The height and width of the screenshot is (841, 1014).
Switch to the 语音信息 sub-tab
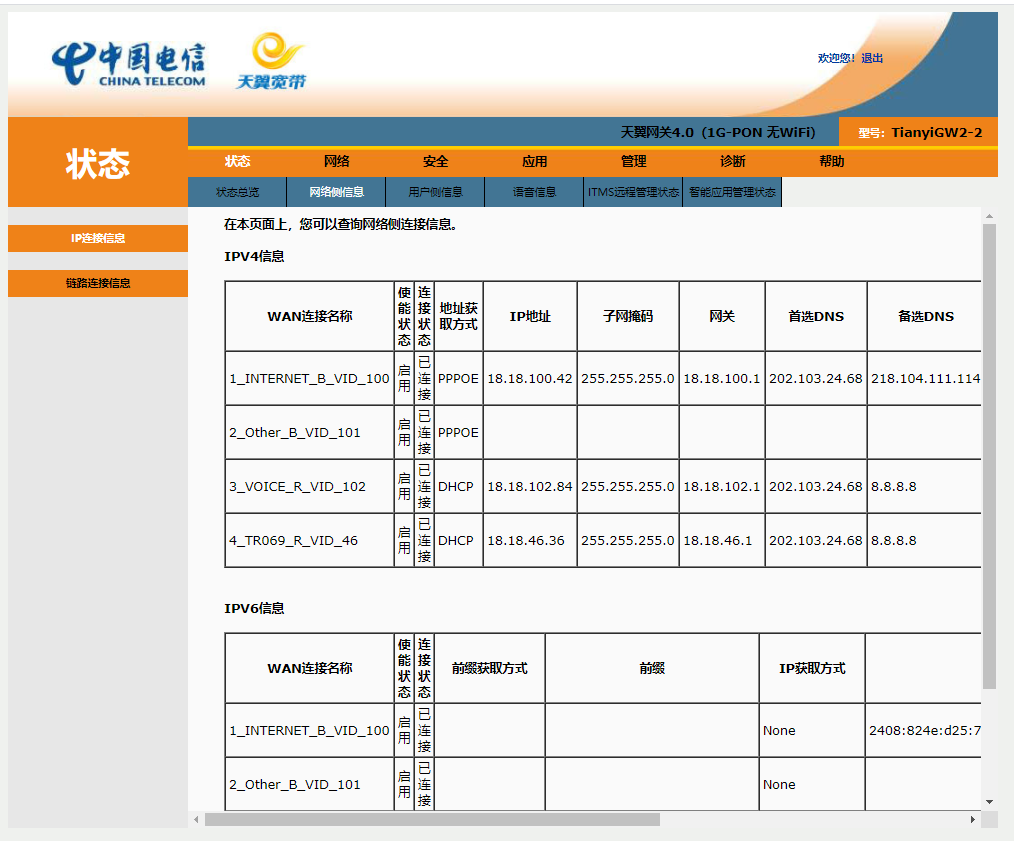point(534,192)
